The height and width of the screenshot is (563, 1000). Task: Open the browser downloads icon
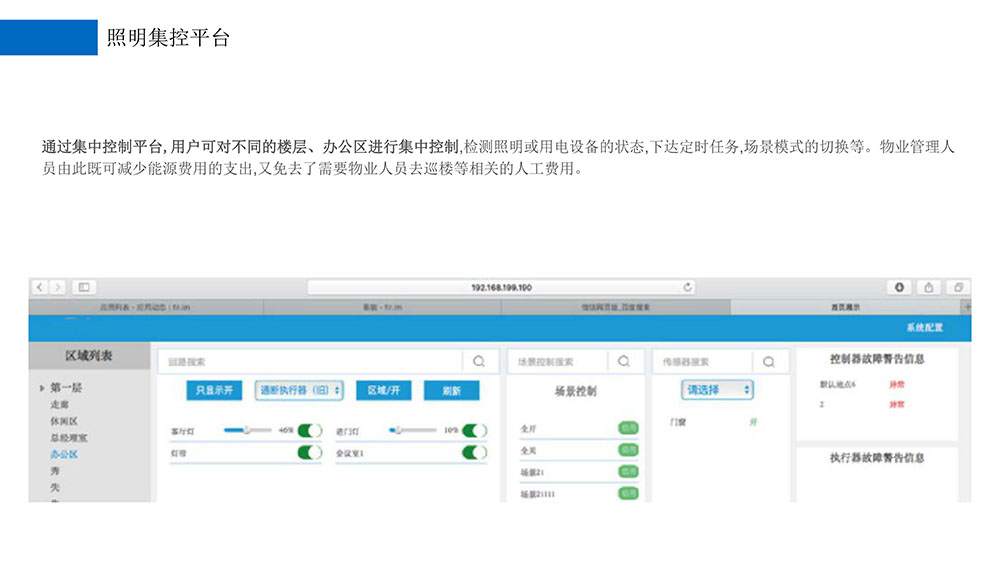tap(899, 288)
